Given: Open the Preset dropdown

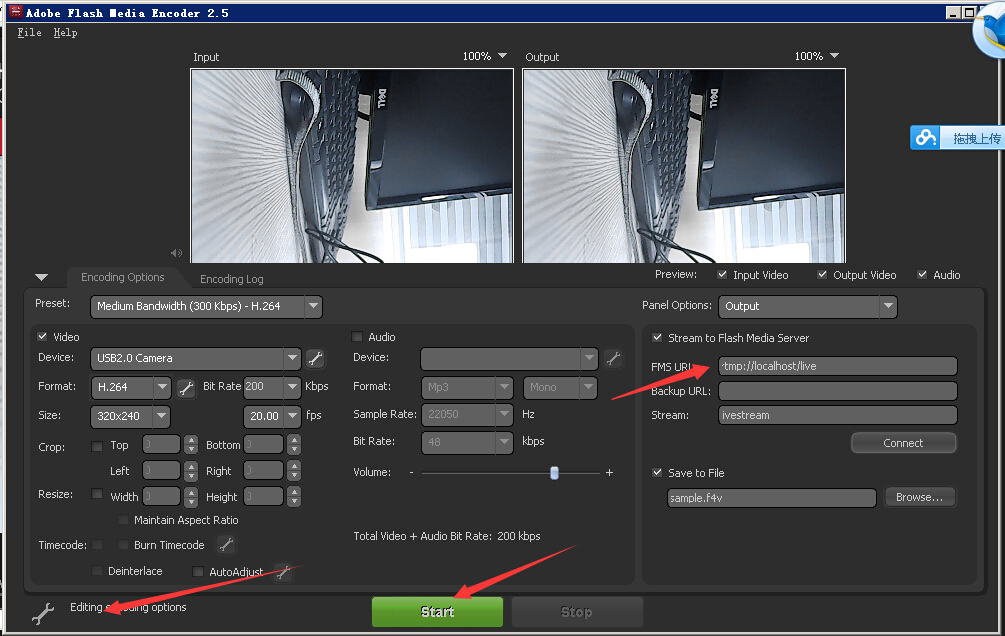Looking at the screenshot, I should point(206,306).
